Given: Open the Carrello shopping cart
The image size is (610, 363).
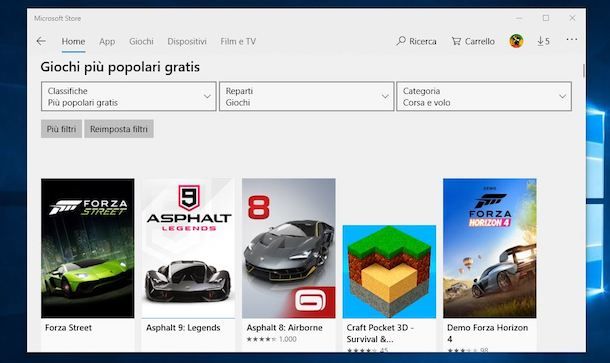Looking at the screenshot, I should [x=473, y=41].
